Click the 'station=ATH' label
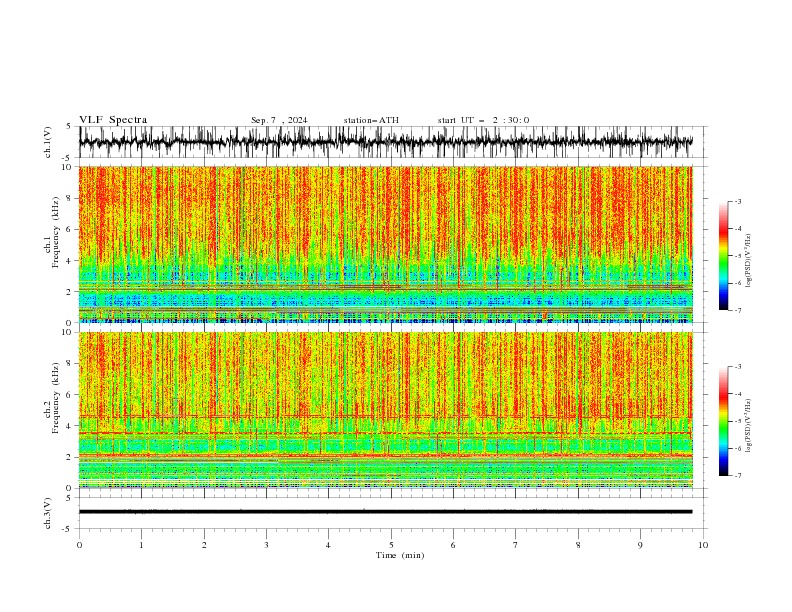 (371, 120)
